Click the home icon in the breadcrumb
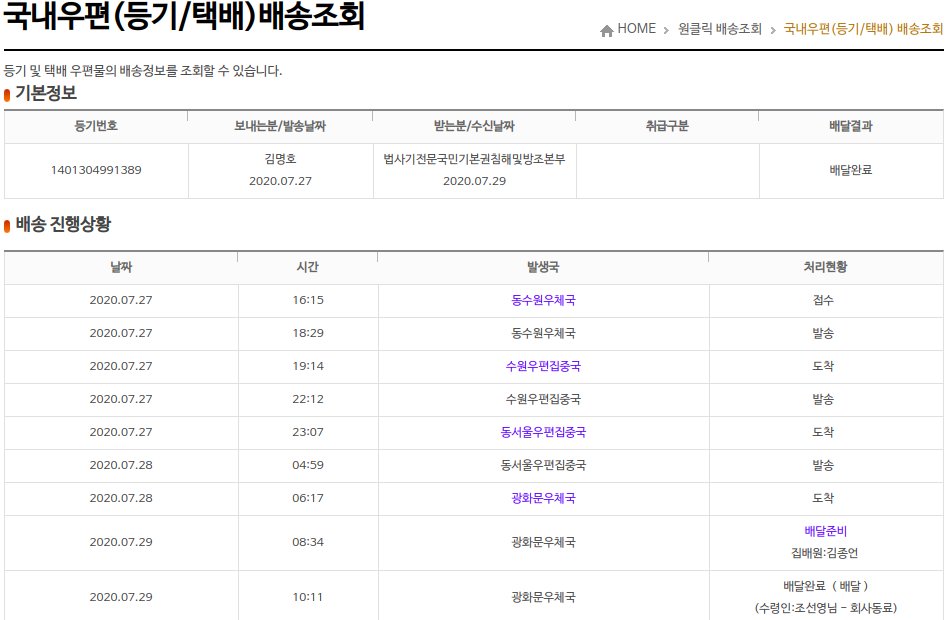The image size is (948, 620). coord(606,30)
